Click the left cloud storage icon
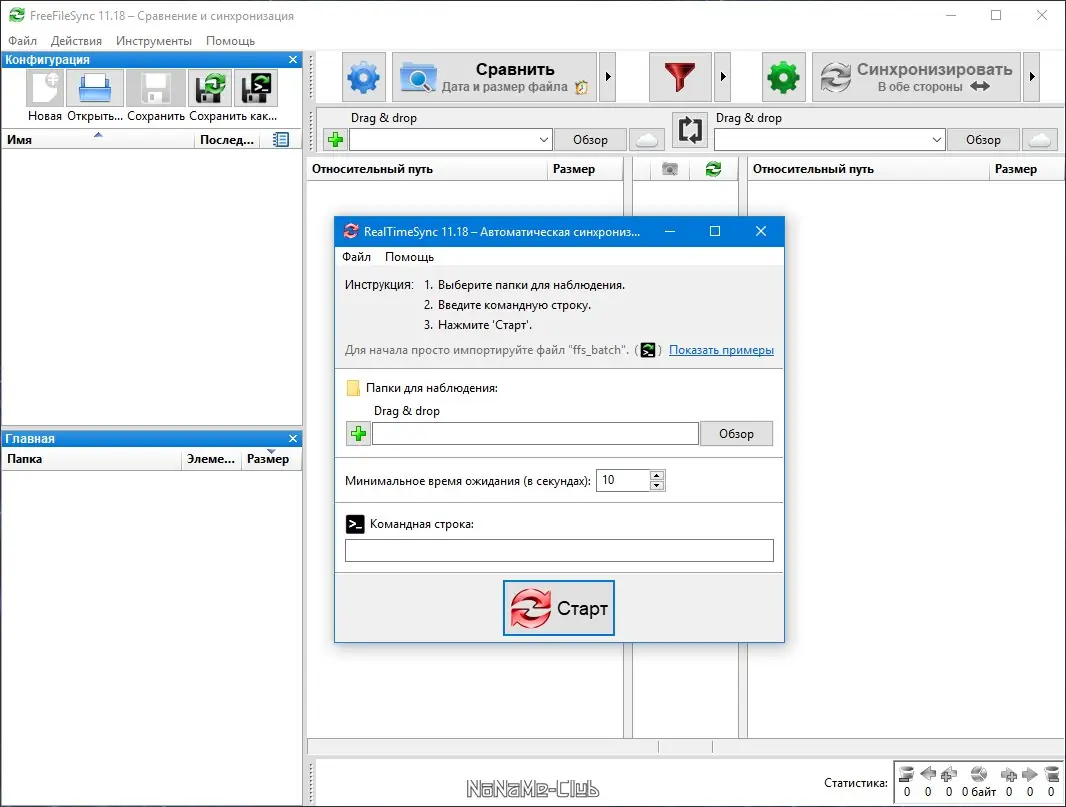1066x807 pixels. click(x=647, y=140)
